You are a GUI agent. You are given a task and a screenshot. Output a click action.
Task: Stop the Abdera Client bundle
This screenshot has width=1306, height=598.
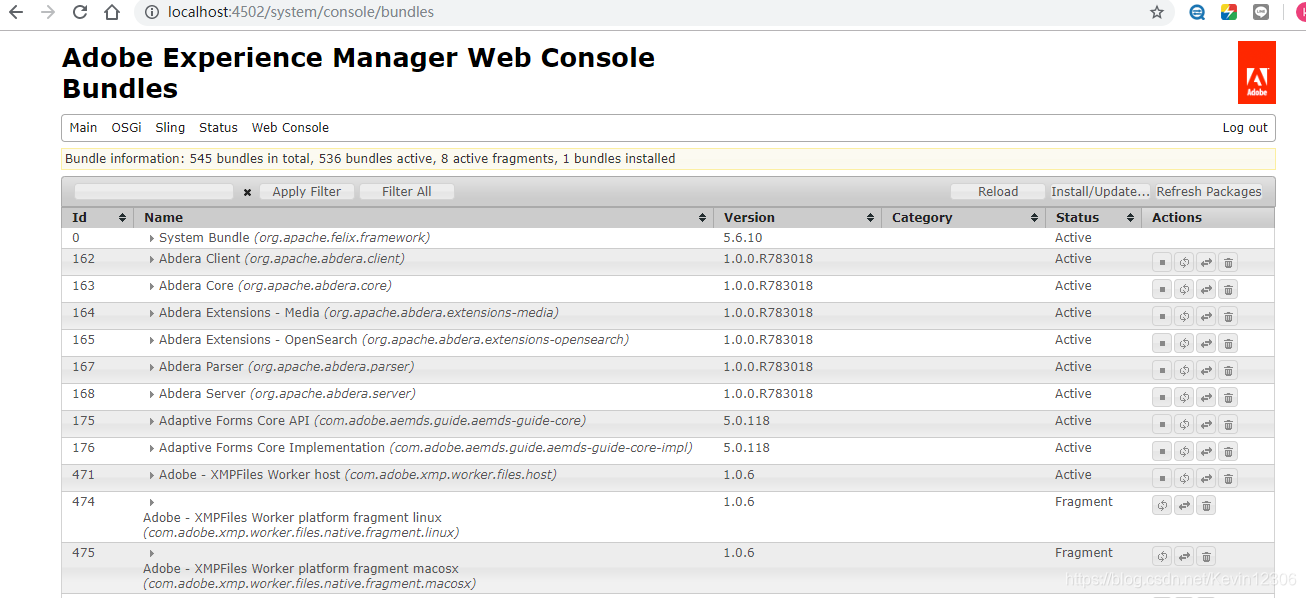[x=1161, y=262]
